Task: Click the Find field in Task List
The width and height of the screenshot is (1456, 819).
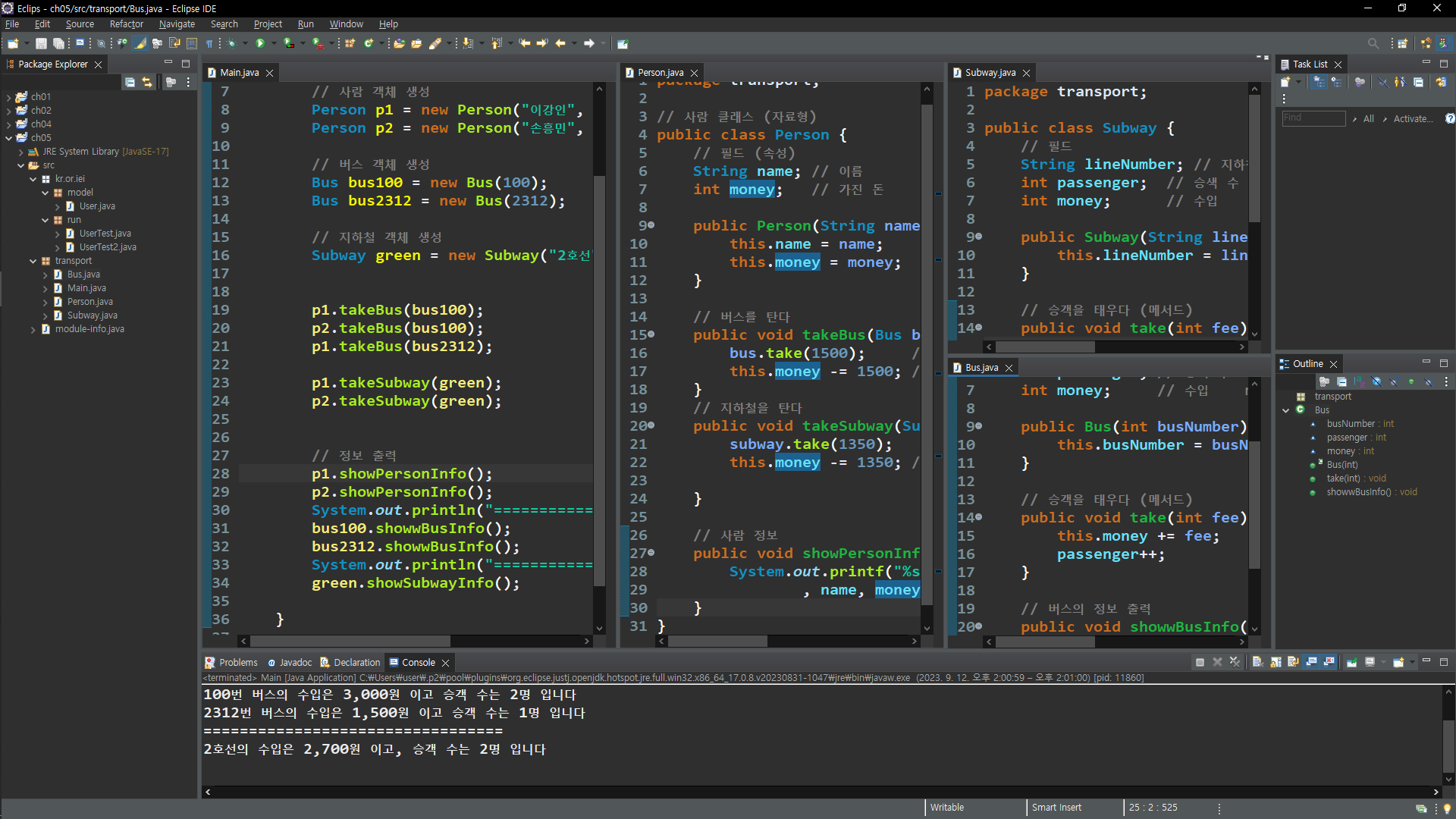Action: click(x=1313, y=118)
